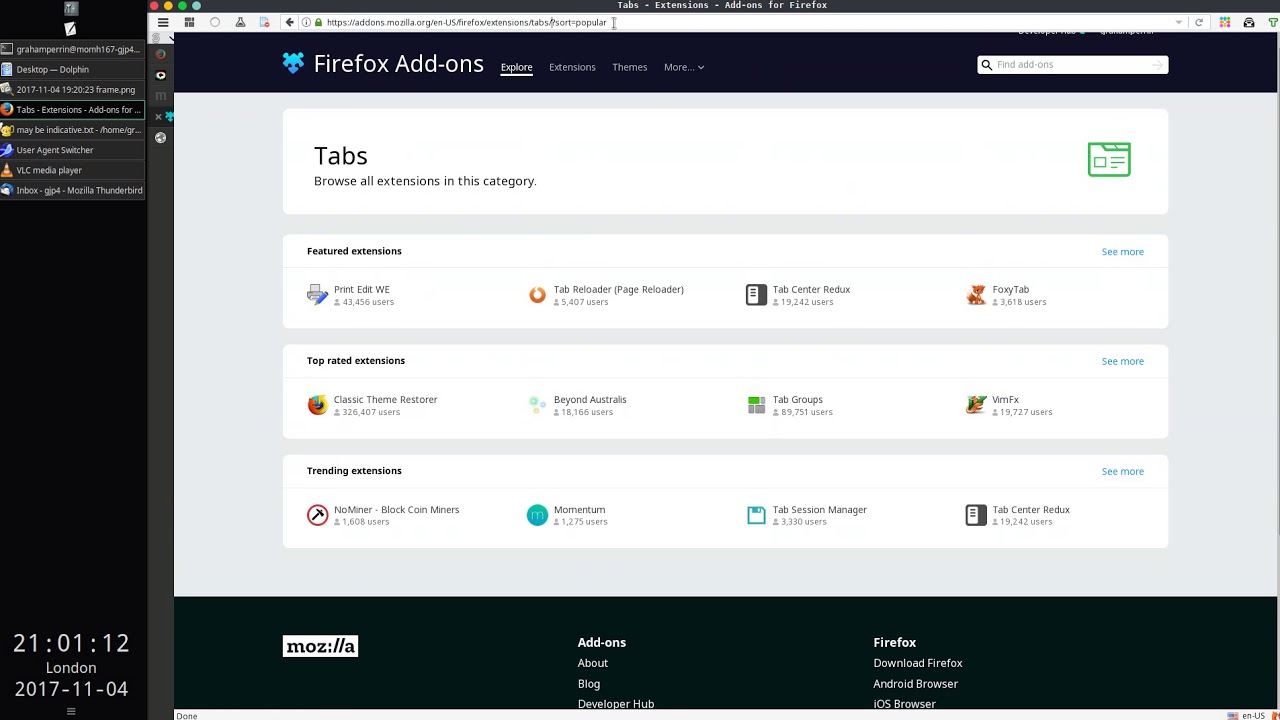The image size is (1280, 720).
Task: Close the current add-ons vertical tab
Action: 158,117
